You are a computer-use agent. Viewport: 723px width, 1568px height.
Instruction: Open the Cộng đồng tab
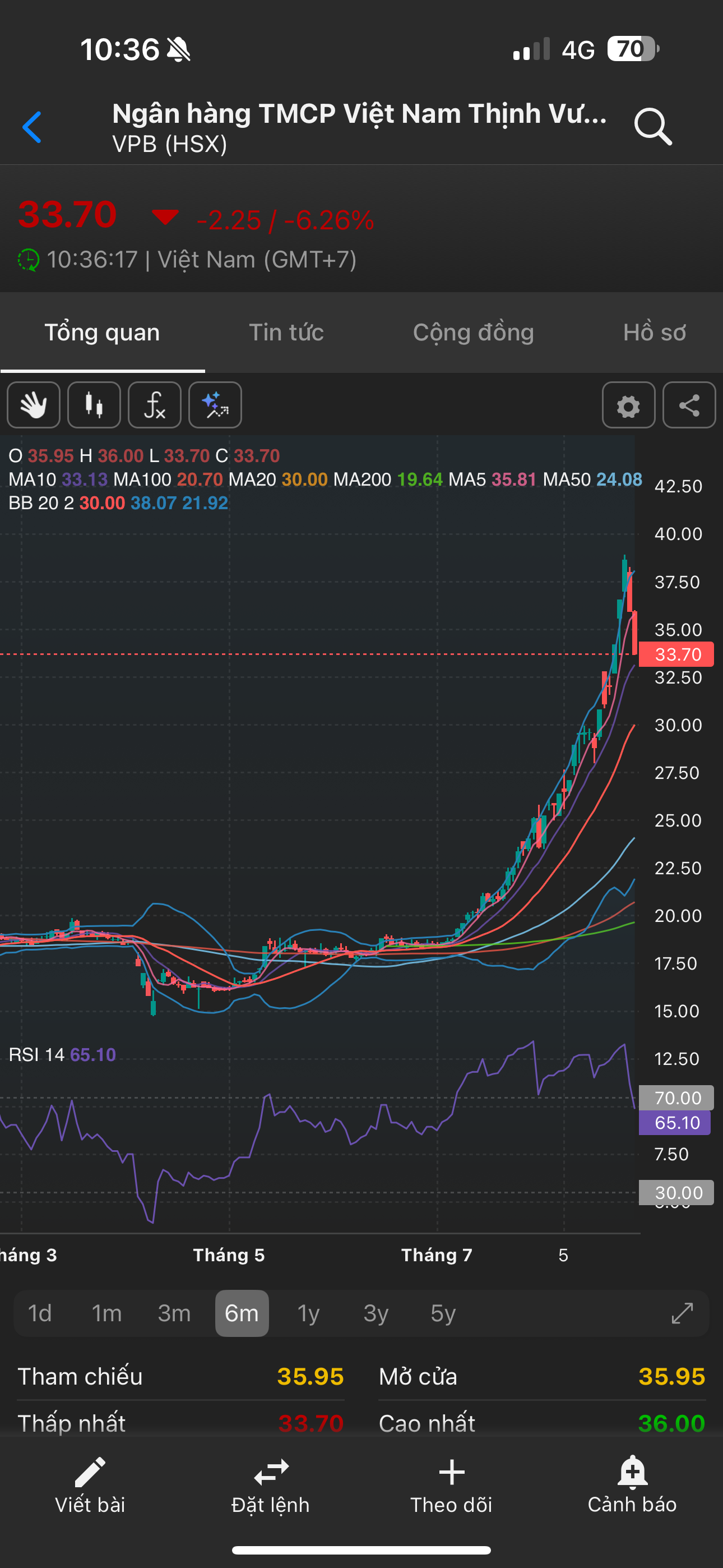(x=474, y=333)
